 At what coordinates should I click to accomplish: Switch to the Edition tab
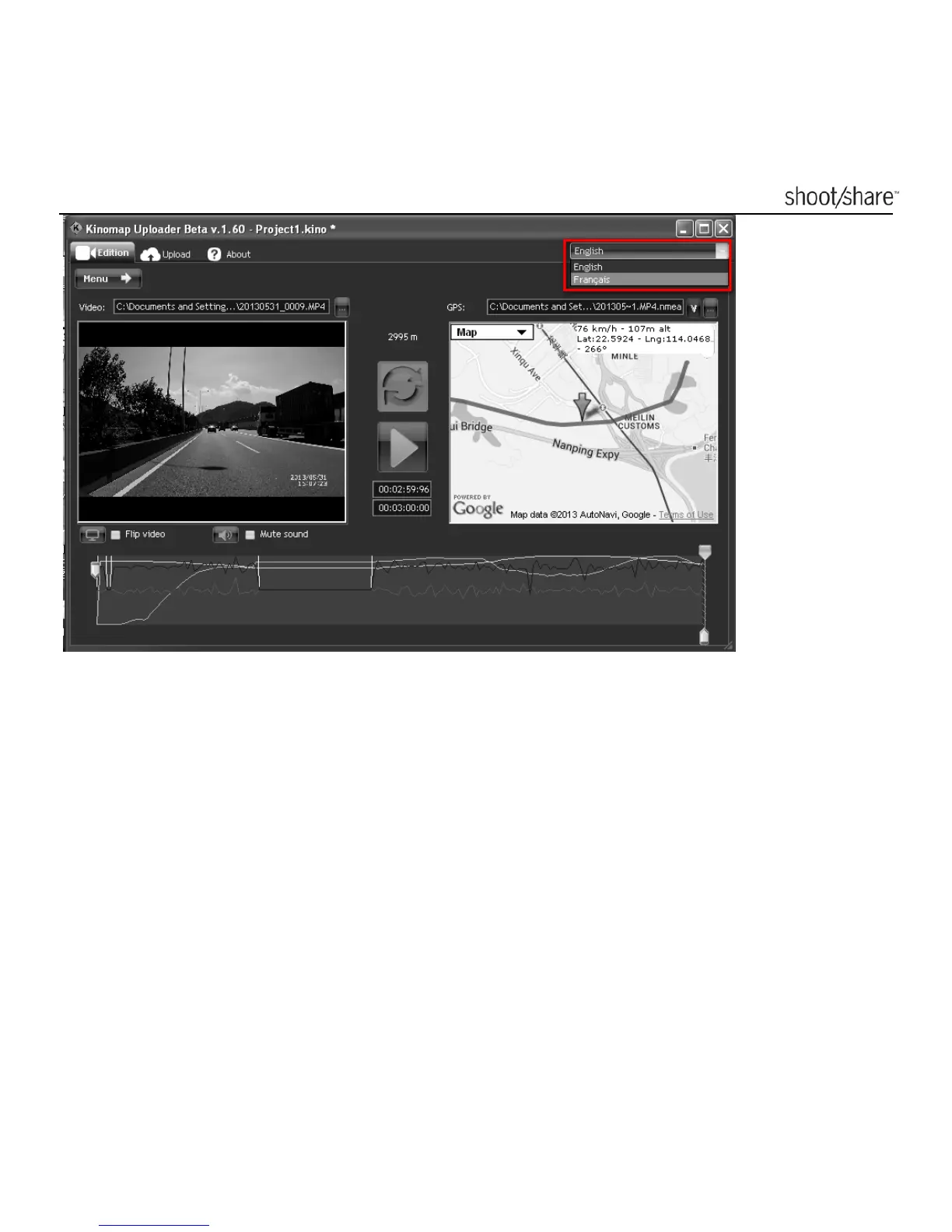103,253
